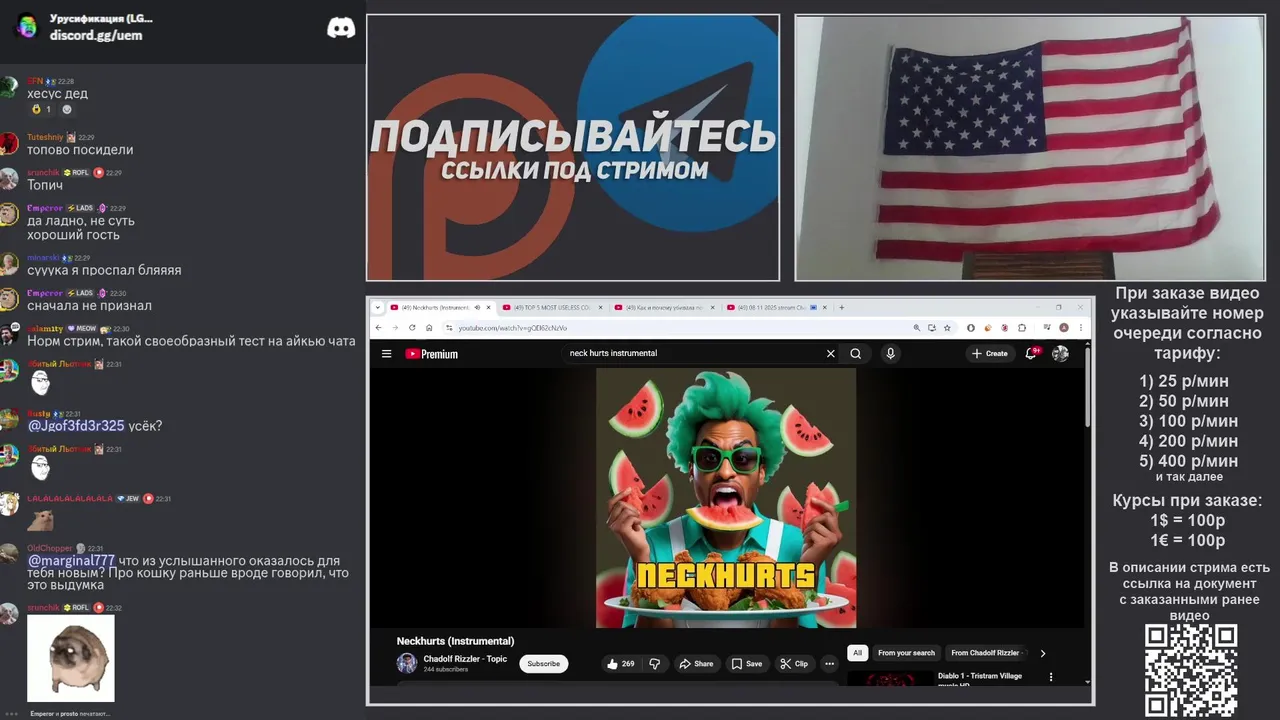Open the Create button menu
This screenshot has height=720, width=1280.
[x=989, y=353]
